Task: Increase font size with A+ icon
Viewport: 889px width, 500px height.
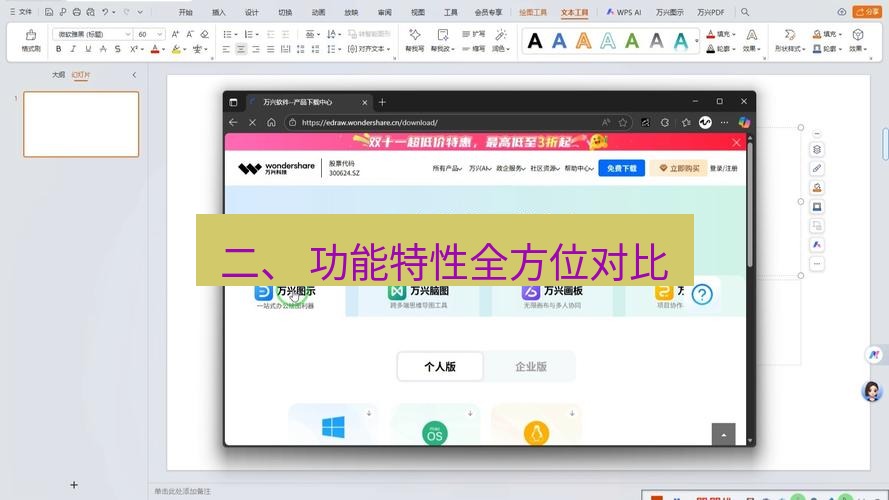Action: coord(175,34)
